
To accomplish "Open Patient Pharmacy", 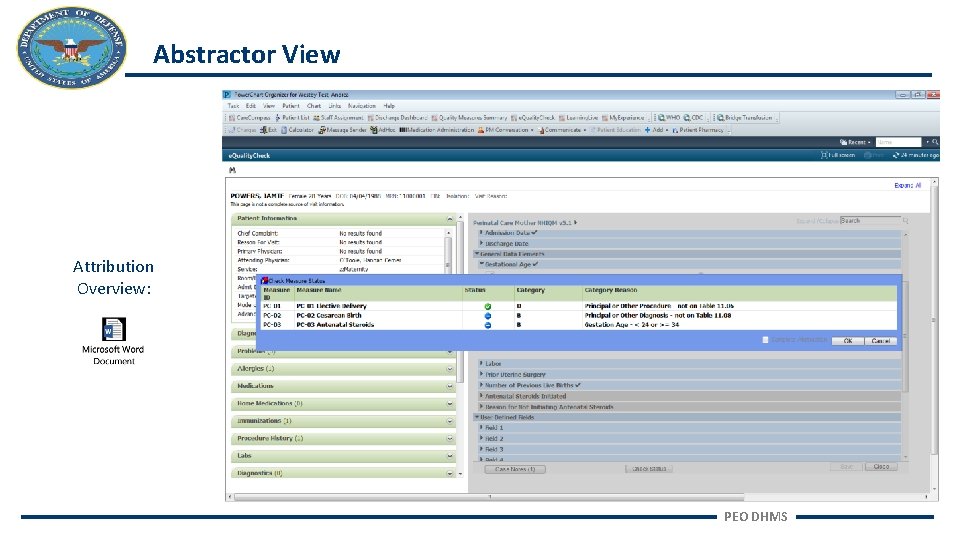I will point(698,130).
